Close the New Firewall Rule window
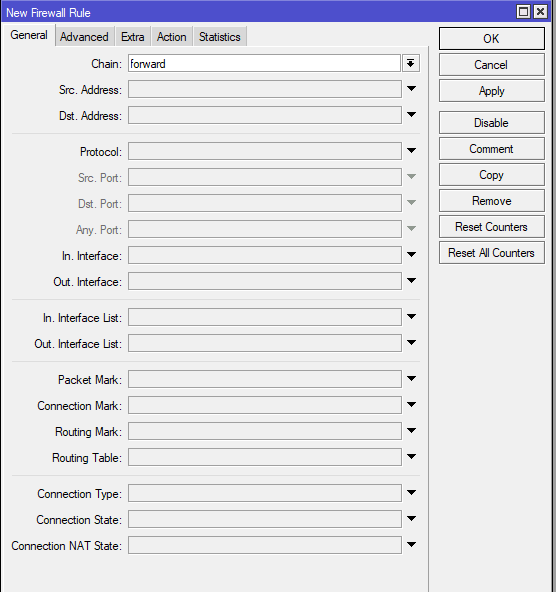The height and width of the screenshot is (592, 556). tap(540, 12)
